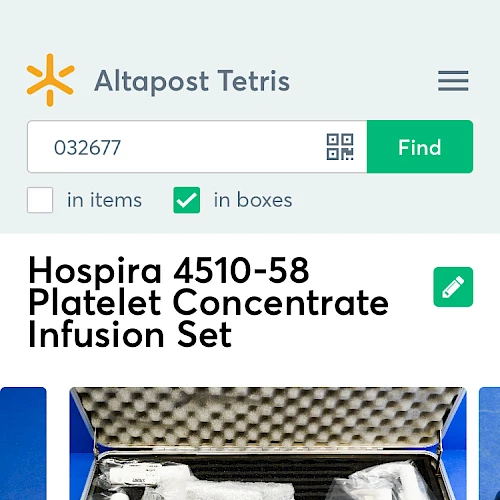
Task: Click the 'Tetris' word in the header
Action: click(254, 81)
